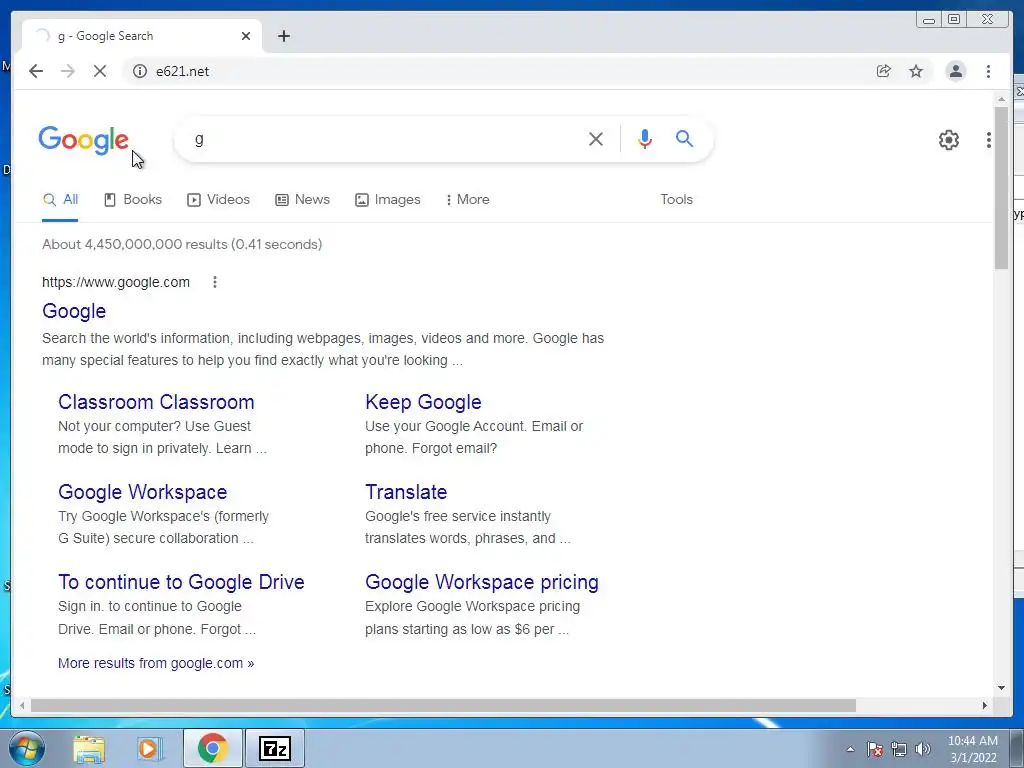Open the taskbar clock 10:44 AM
1024x768 pixels.
[972, 749]
